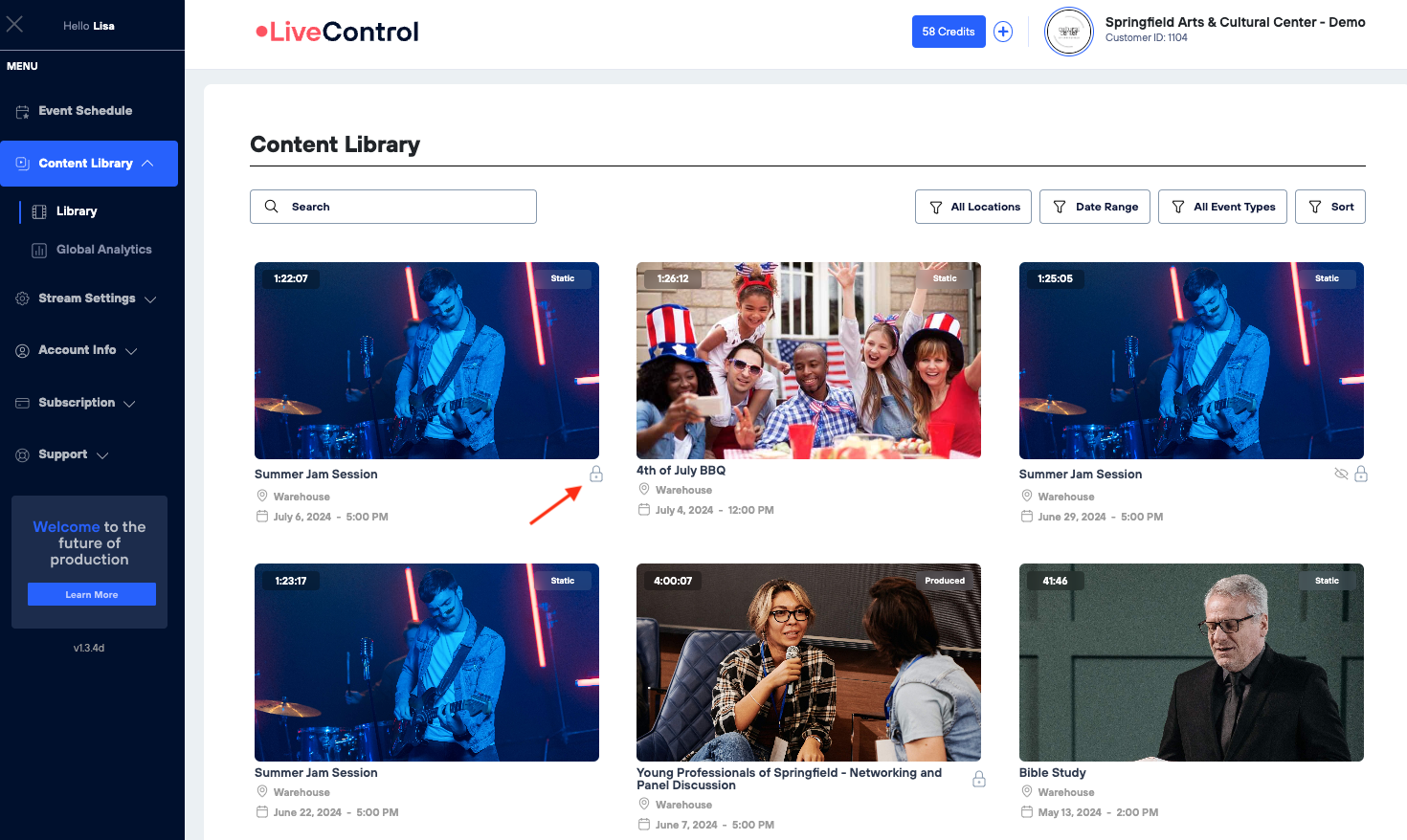Open the Sort options
The image size is (1407, 840).
coord(1329,207)
